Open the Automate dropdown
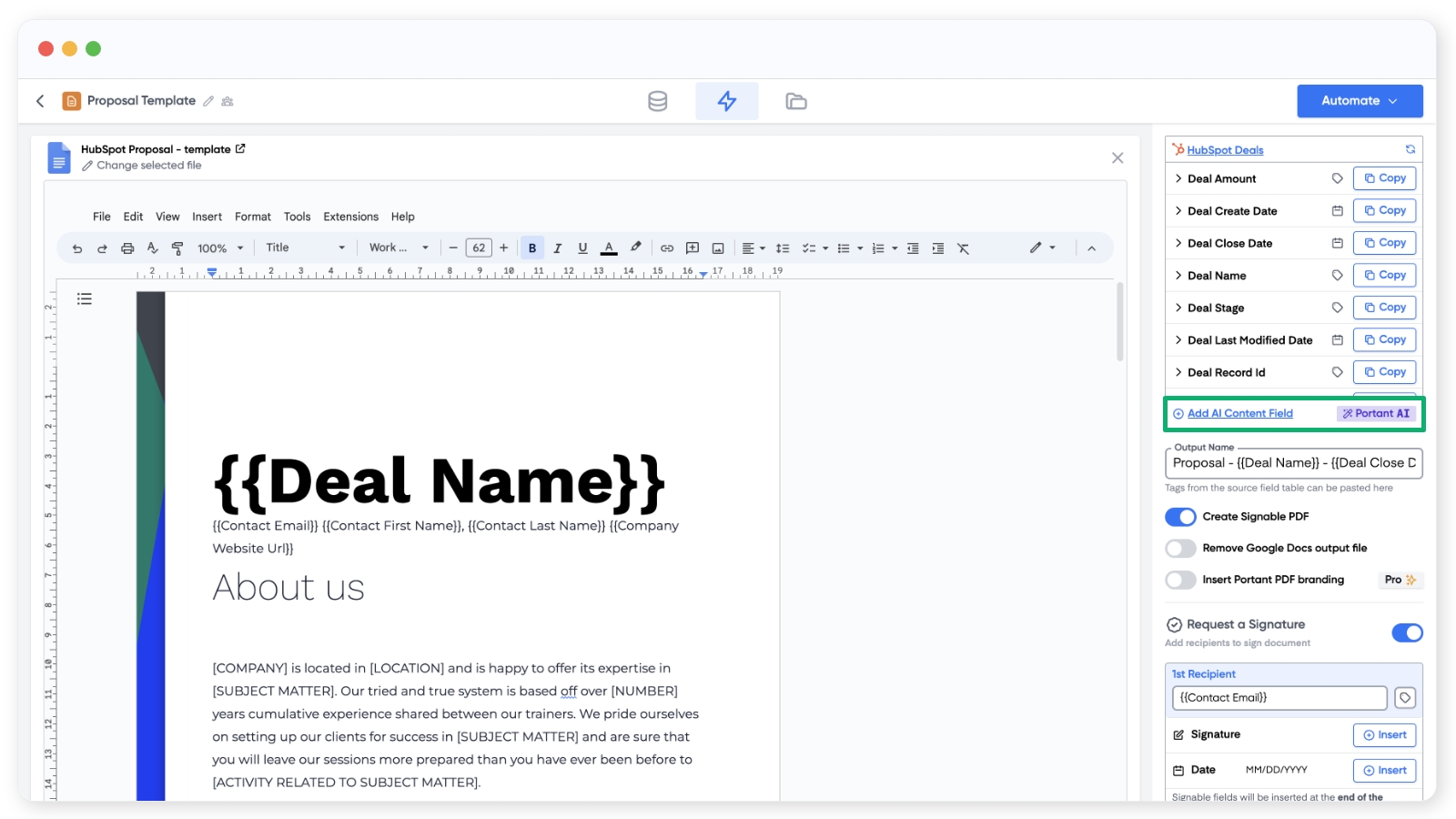The height and width of the screenshot is (819, 1456). click(x=1360, y=101)
